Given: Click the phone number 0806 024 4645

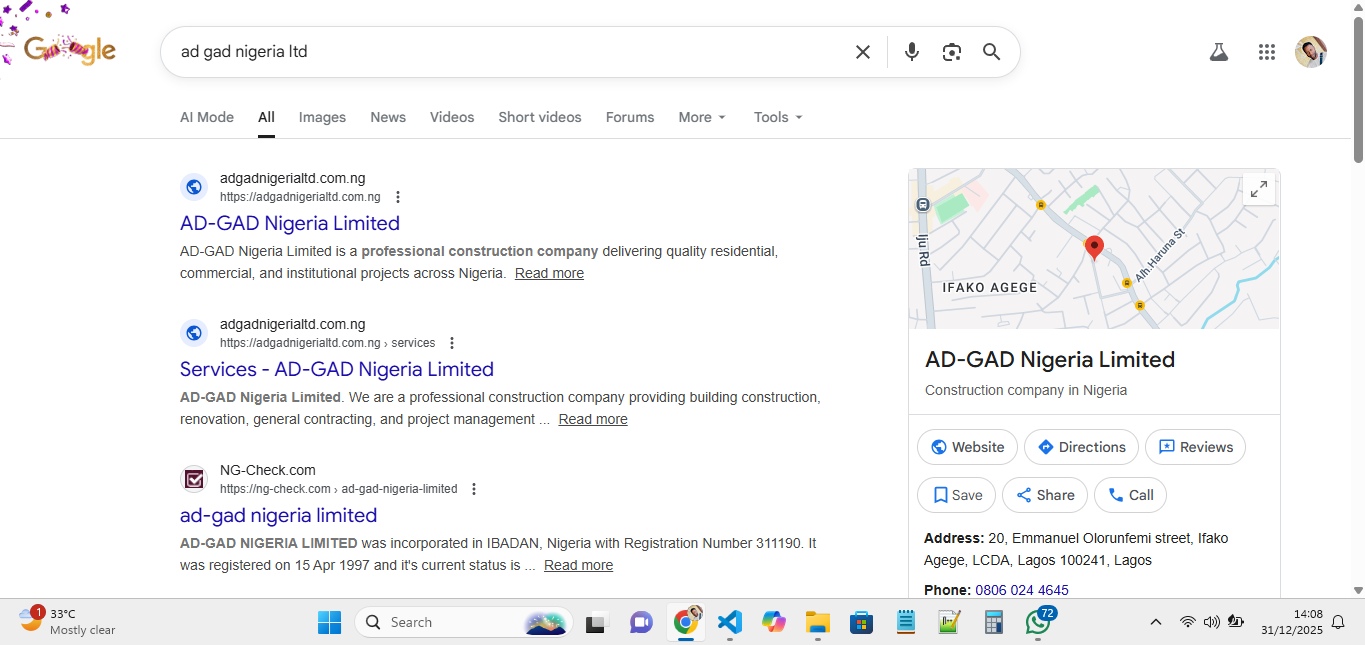Looking at the screenshot, I should (1021, 590).
